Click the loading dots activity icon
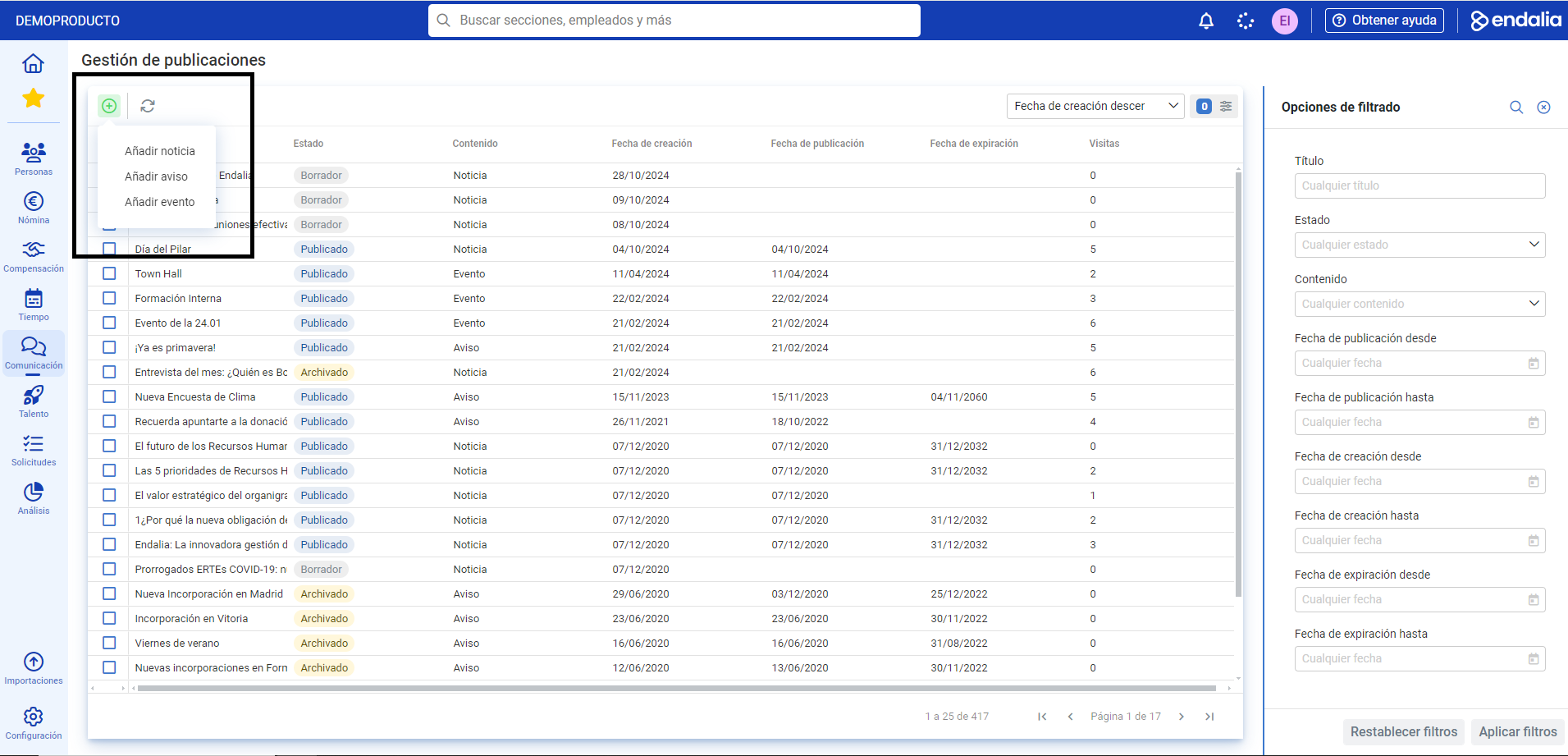The image size is (1568, 756). coord(1246,21)
